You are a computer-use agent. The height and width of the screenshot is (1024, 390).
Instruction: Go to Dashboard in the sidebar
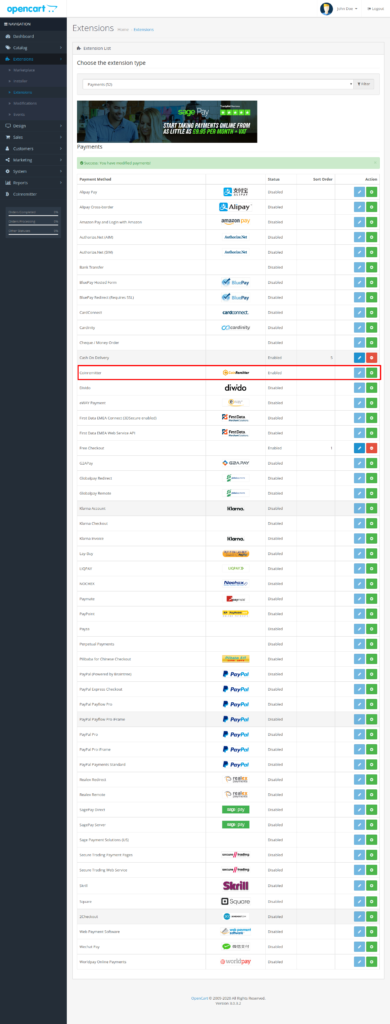tap(33, 36)
